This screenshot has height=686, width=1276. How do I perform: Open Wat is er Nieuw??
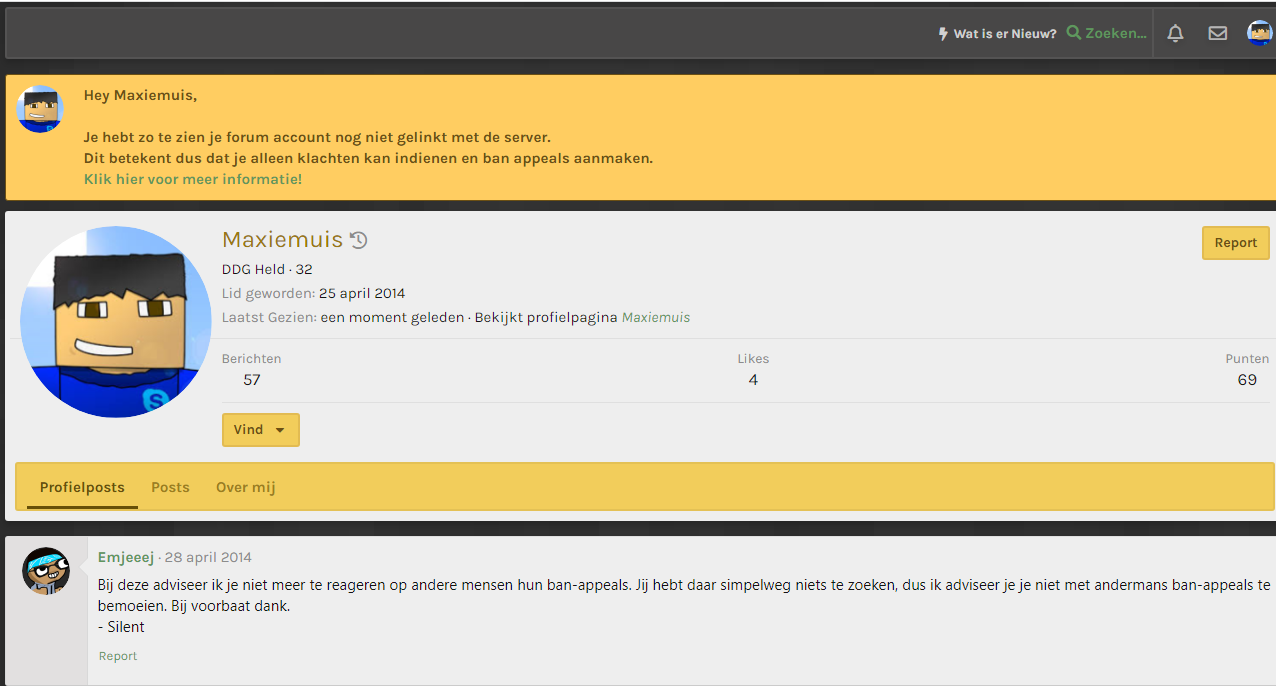click(x=996, y=33)
